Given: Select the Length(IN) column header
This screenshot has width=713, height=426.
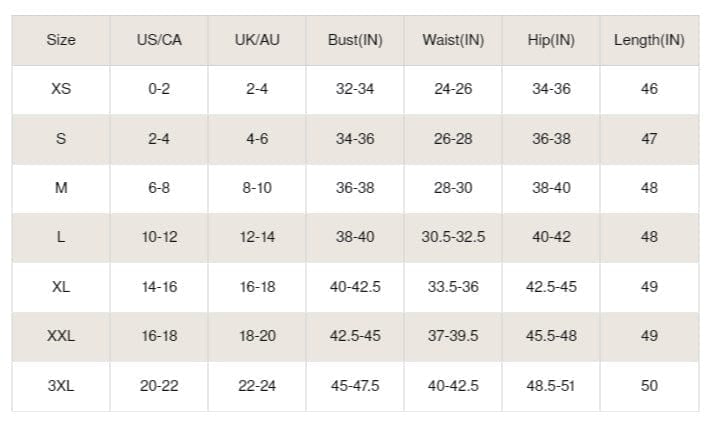Looking at the screenshot, I should 649,40.
